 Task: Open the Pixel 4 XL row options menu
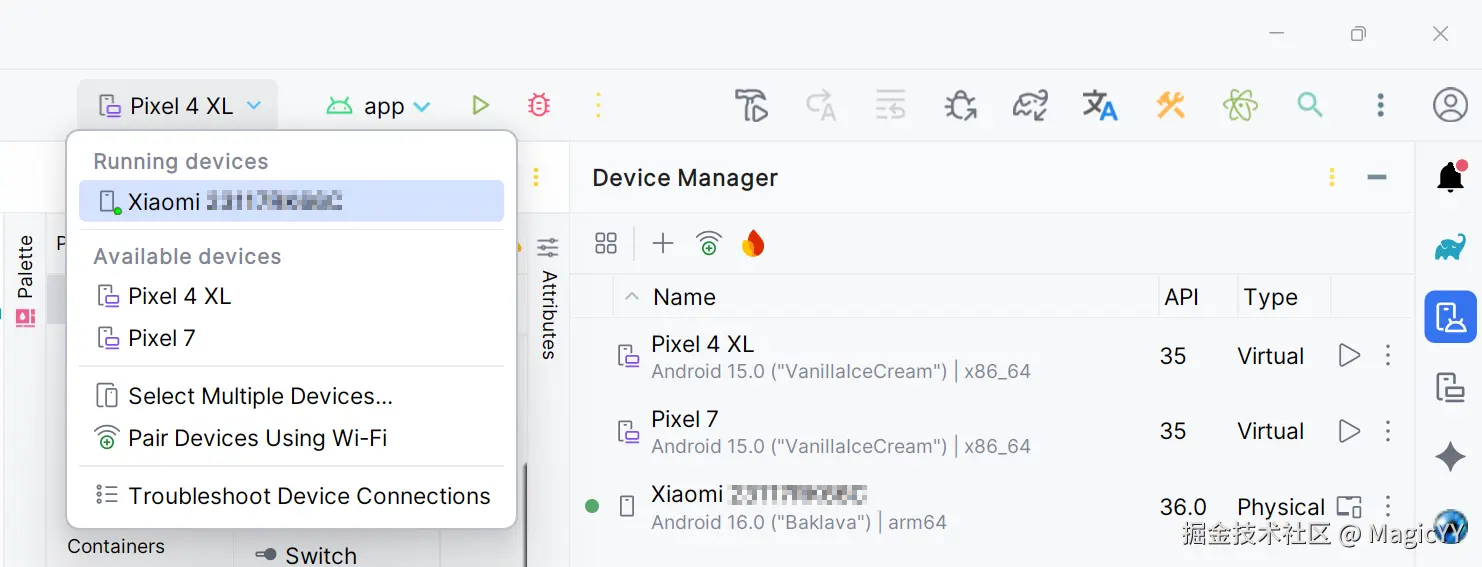click(x=1388, y=355)
